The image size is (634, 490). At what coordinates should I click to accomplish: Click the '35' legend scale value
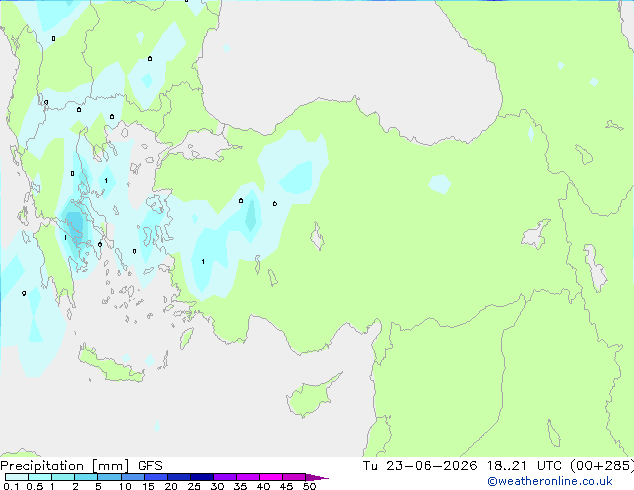(240, 486)
